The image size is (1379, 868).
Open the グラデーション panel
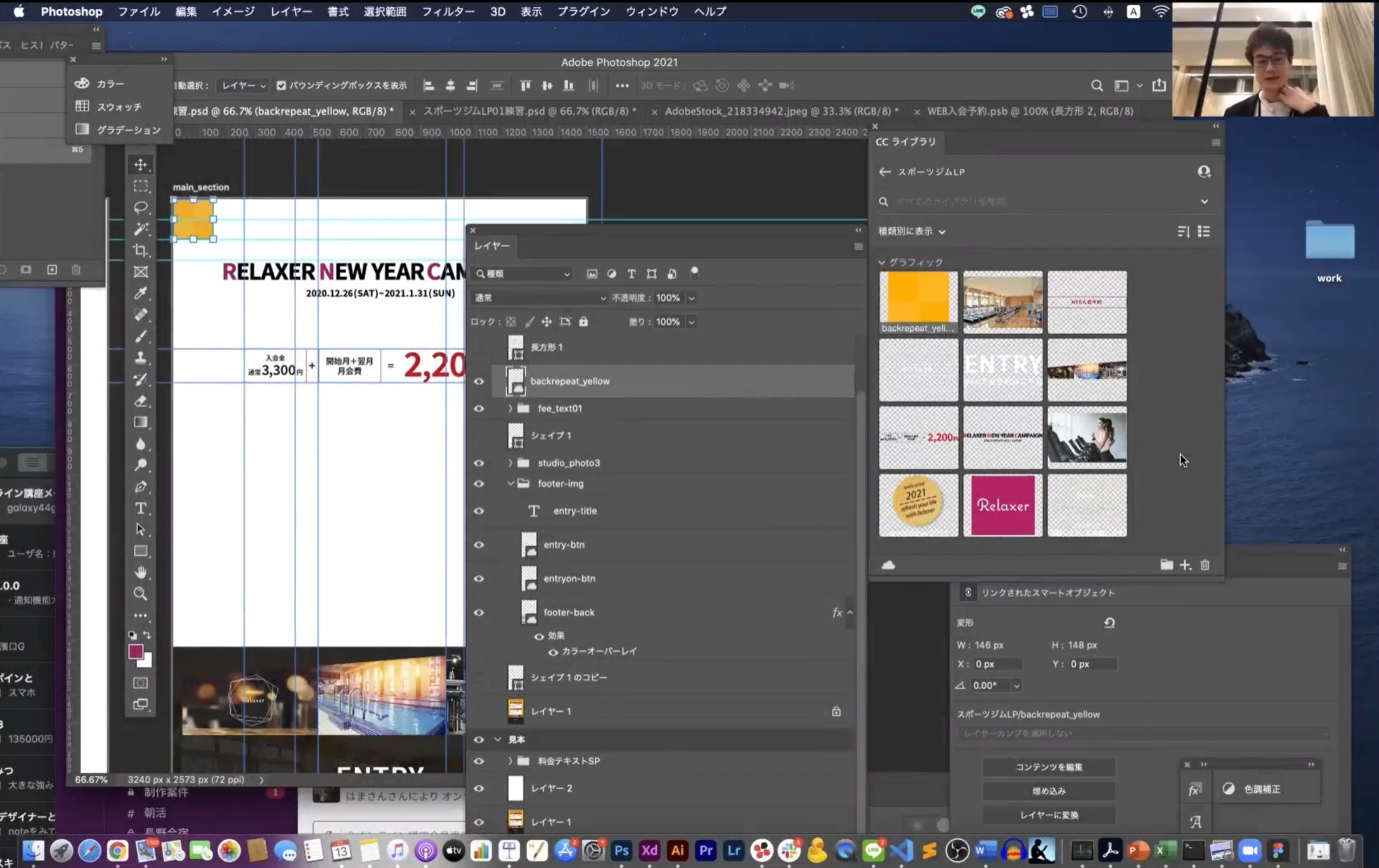click(119, 130)
